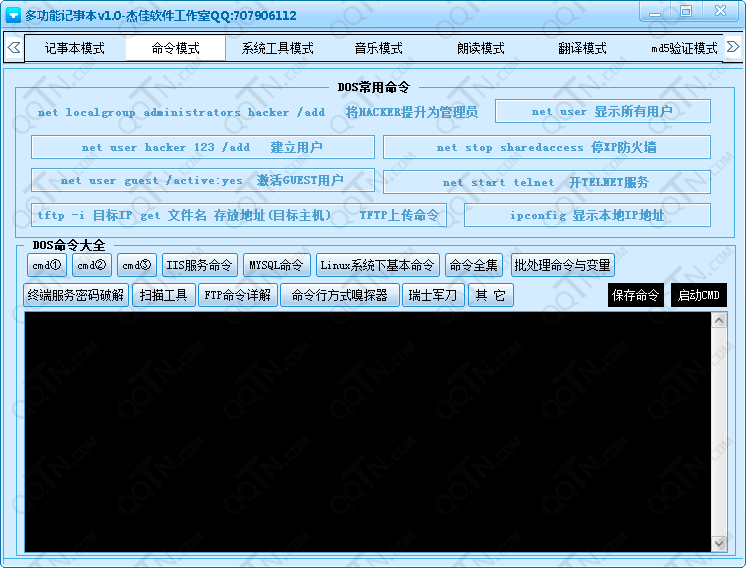Click net user hacker 123 /add 建立用户
Viewport: 746px width, 568px height.
tap(202, 147)
